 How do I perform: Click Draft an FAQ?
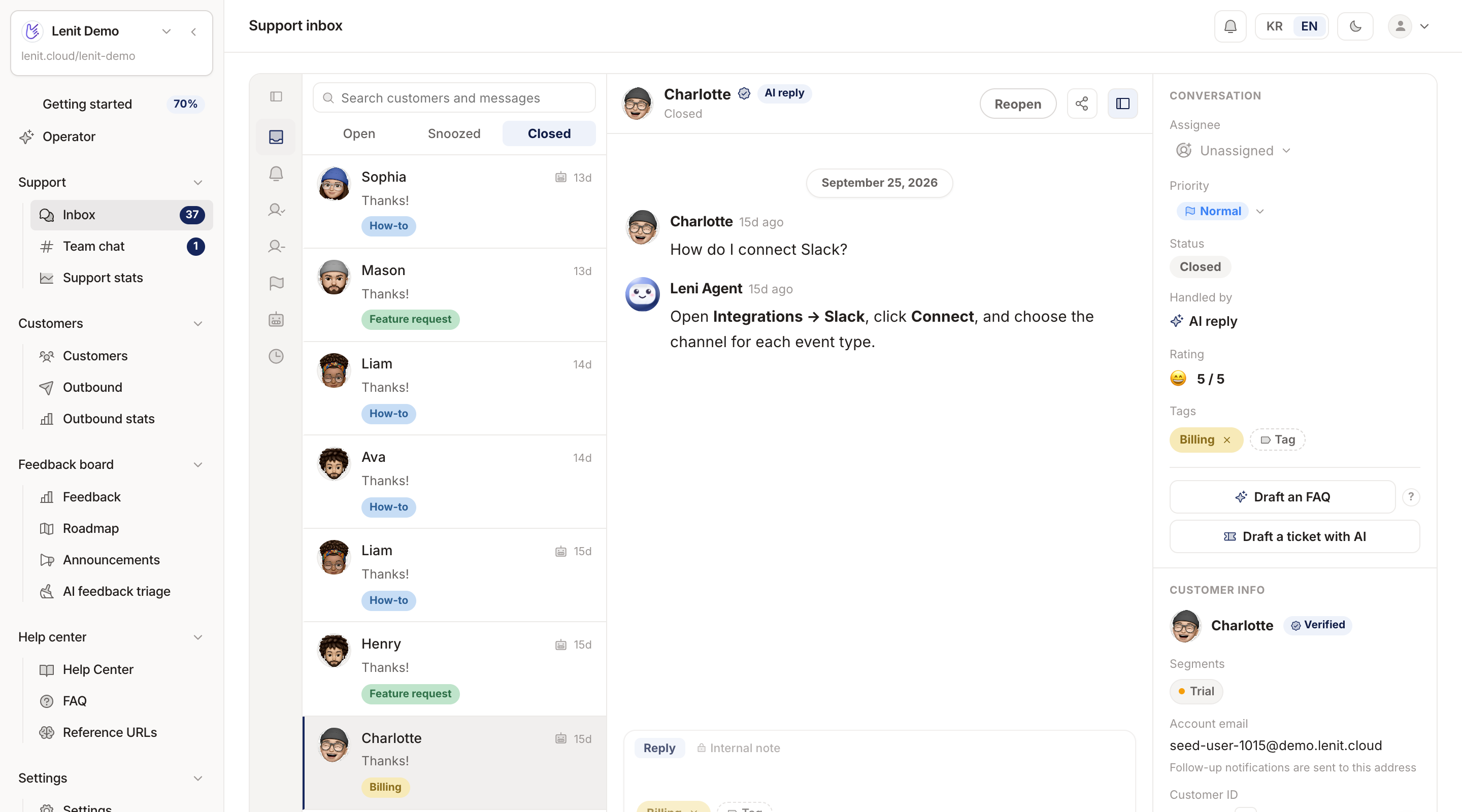(x=1282, y=497)
